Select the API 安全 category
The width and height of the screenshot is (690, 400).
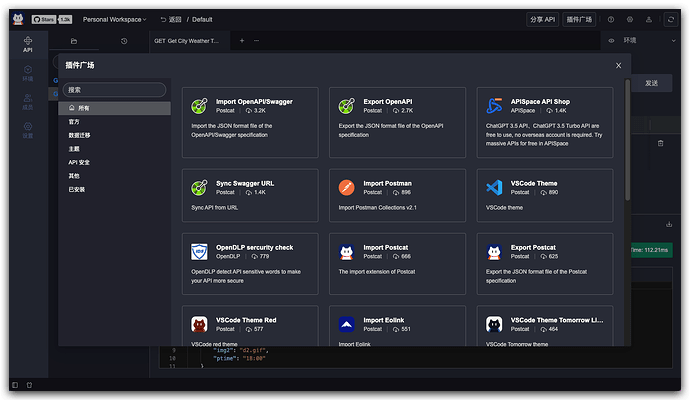tap(81, 162)
